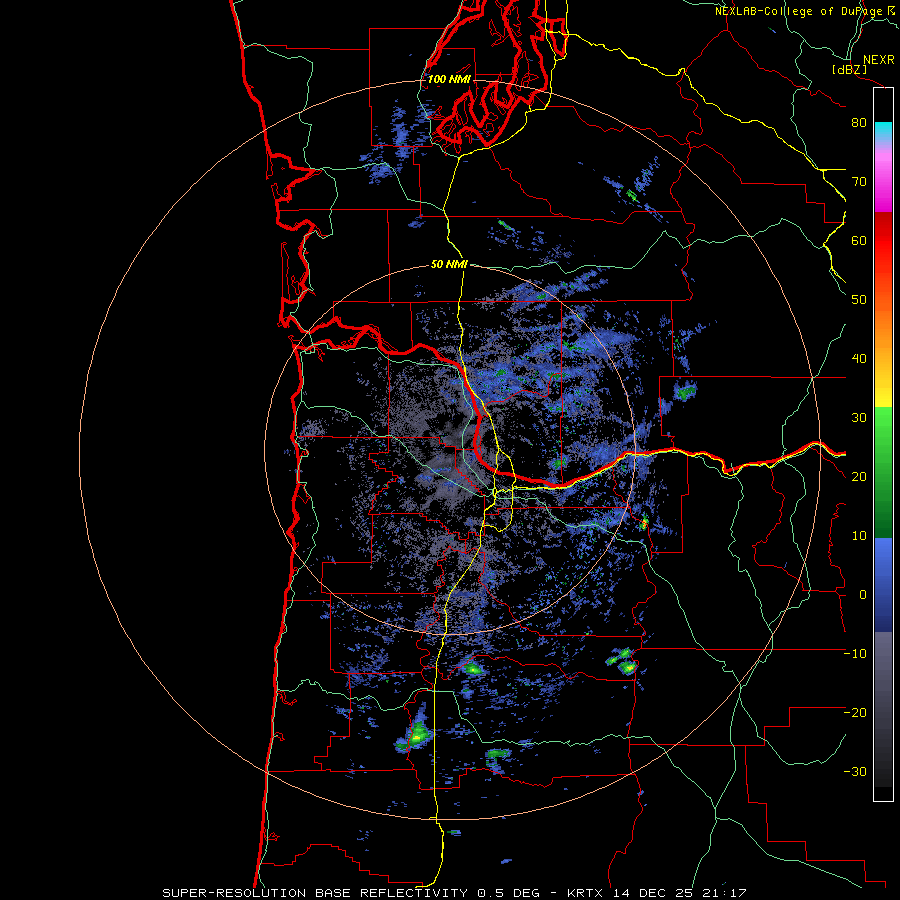Click the "KRTX" station ID in caption
This screenshot has height=900, width=900.
point(587,893)
